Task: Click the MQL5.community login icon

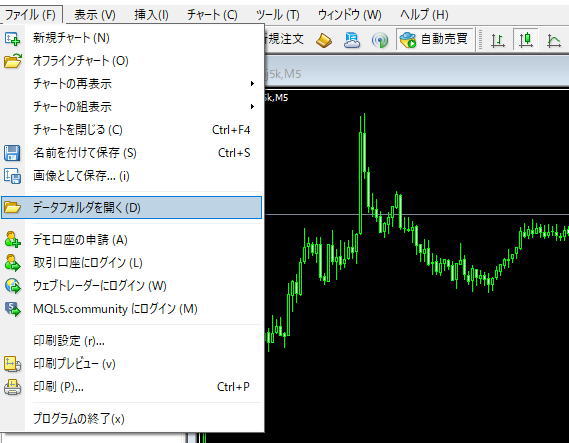Action: coord(13,309)
